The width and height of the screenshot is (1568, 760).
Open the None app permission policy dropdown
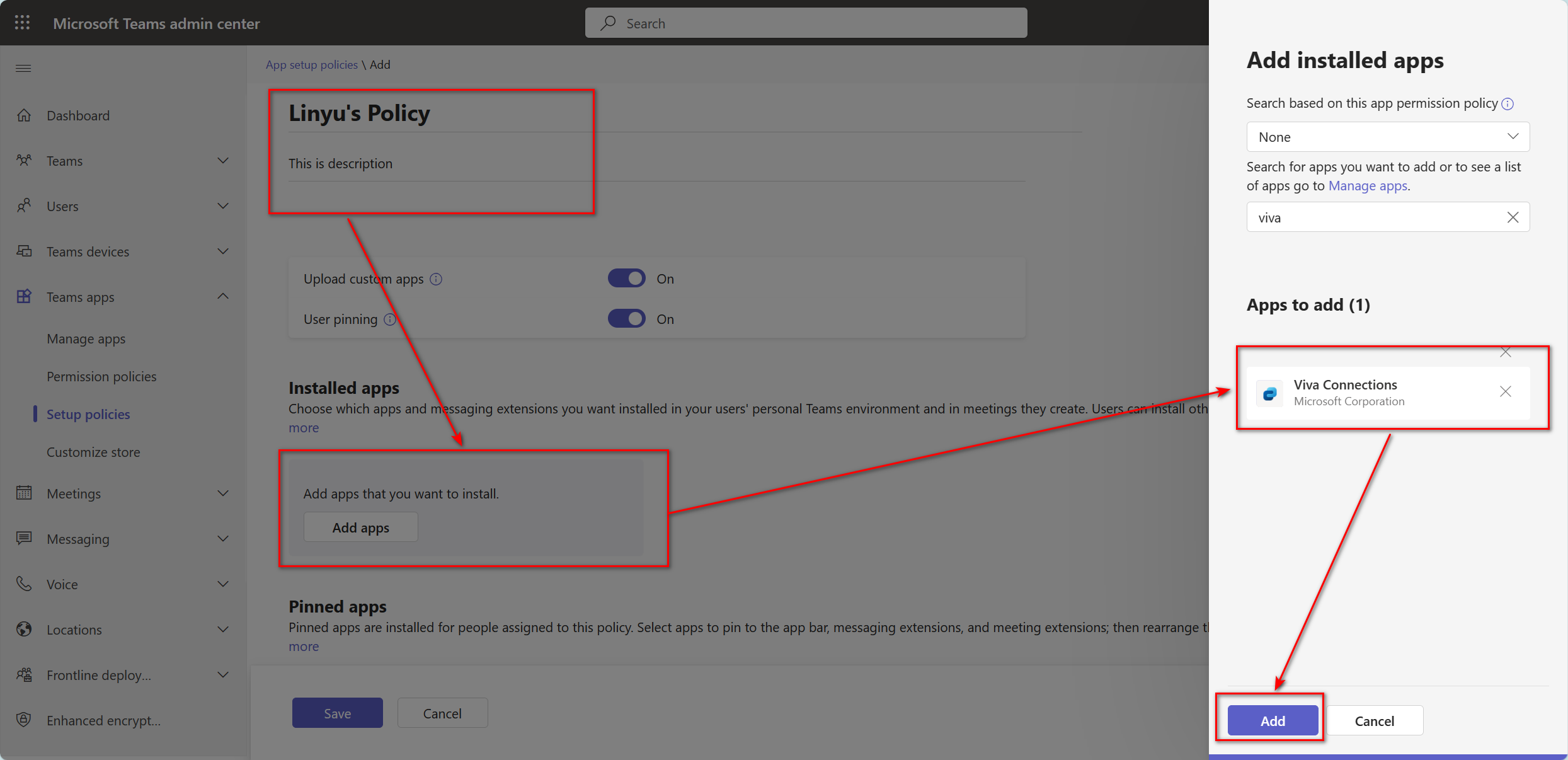click(x=1387, y=137)
